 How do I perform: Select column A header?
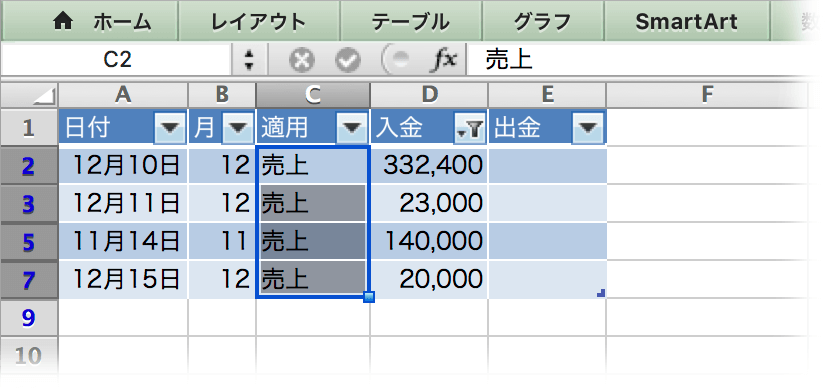click(123, 95)
